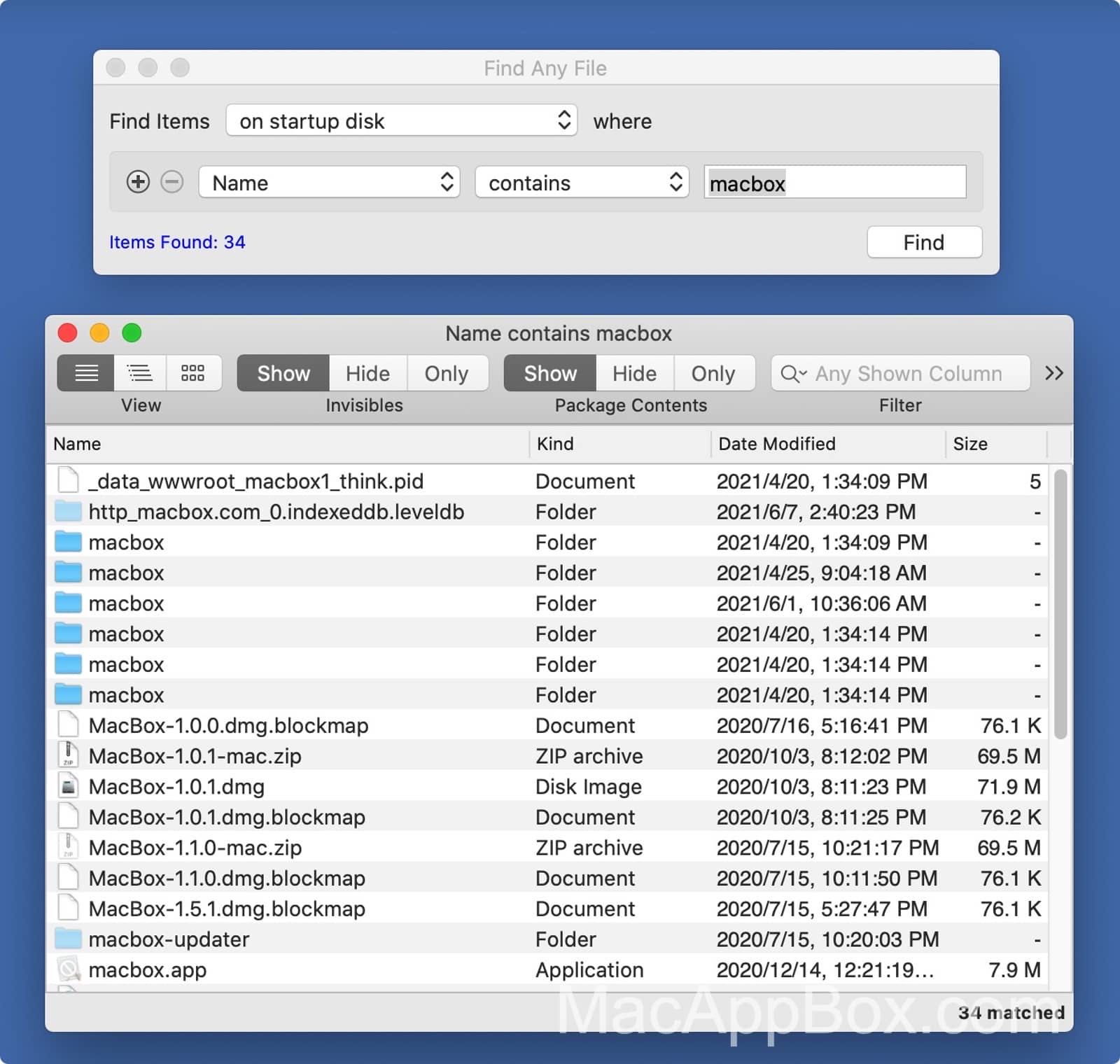Image resolution: width=1120 pixels, height=1064 pixels.
Task: Sort results by Date Modified column header
Action: (x=828, y=444)
